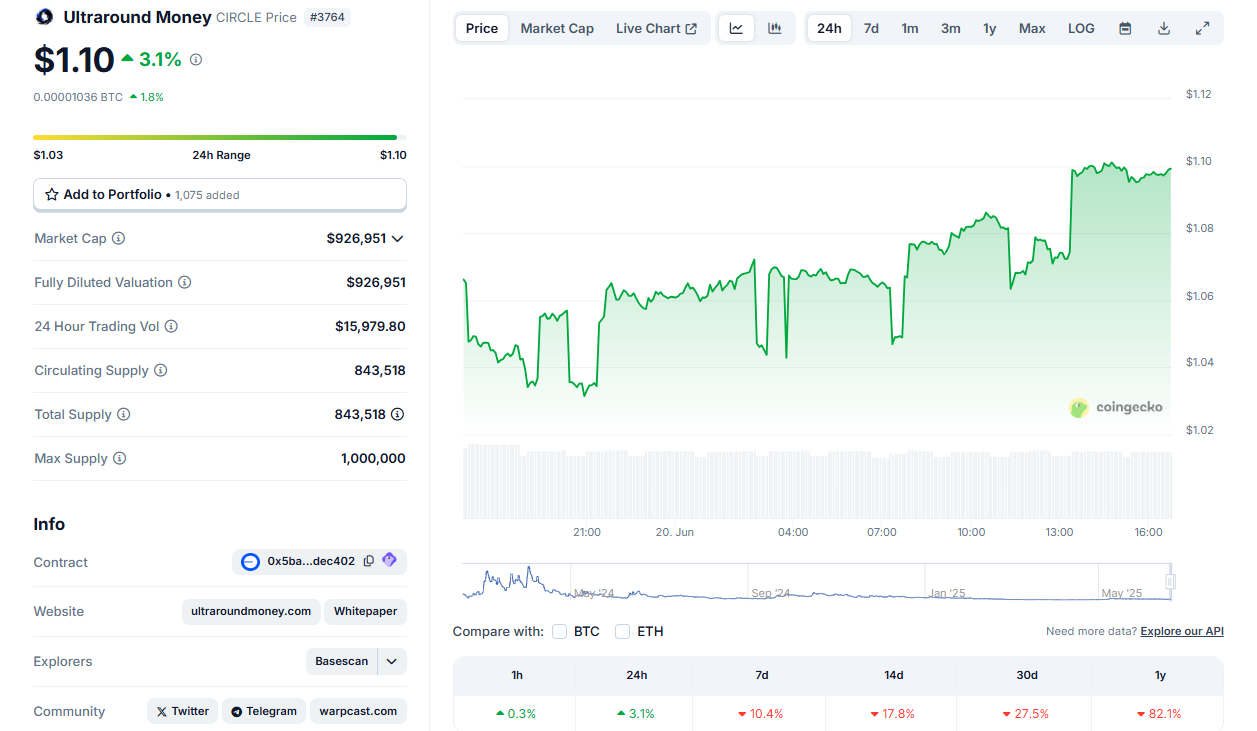The height and width of the screenshot is (731, 1257).
Task: Show Market Cap info tooltip icon
Action: (x=119, y=239)
